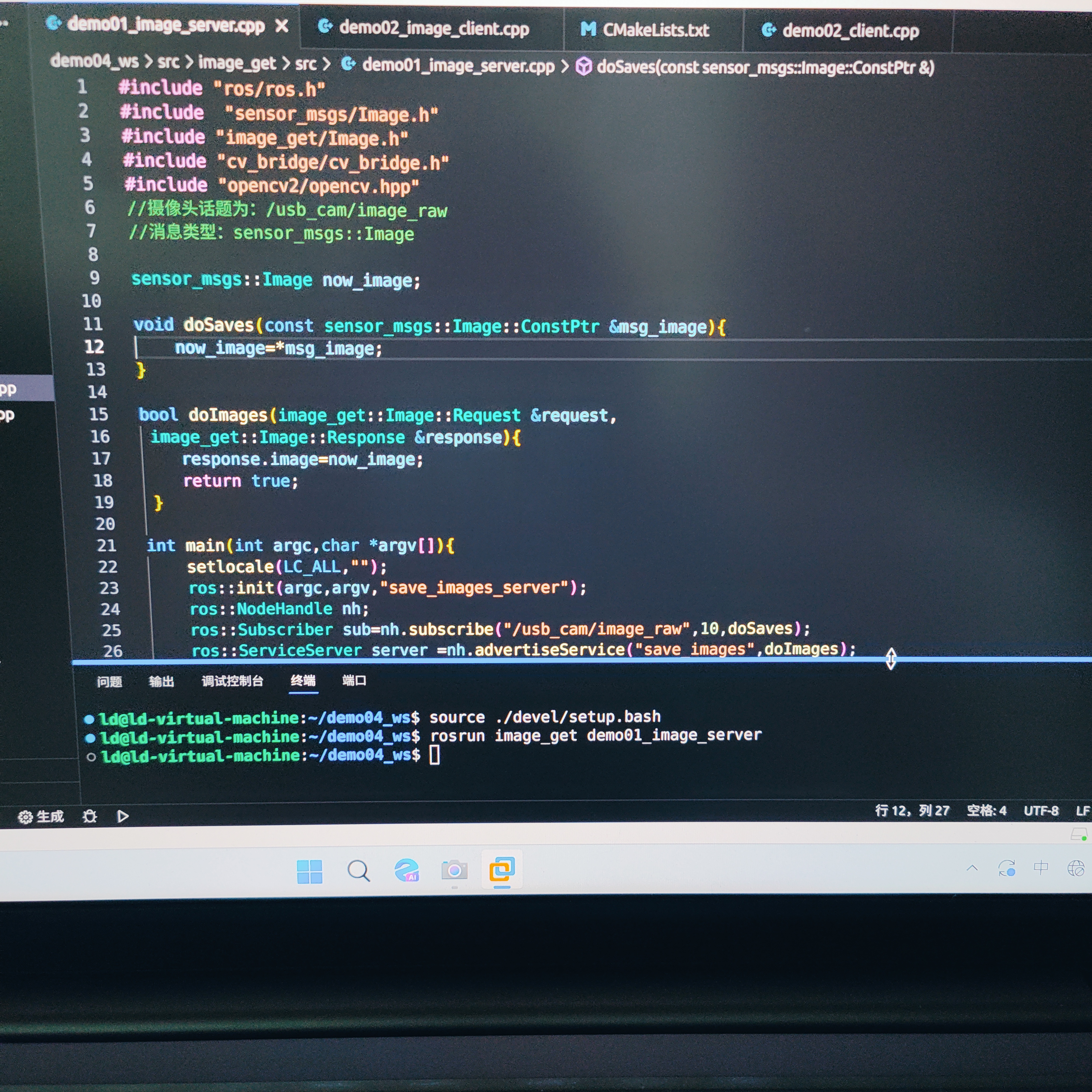1092x1092 pixels.
Task: Click the run play icon in the status bar
Action: click(x=122, y=817)
